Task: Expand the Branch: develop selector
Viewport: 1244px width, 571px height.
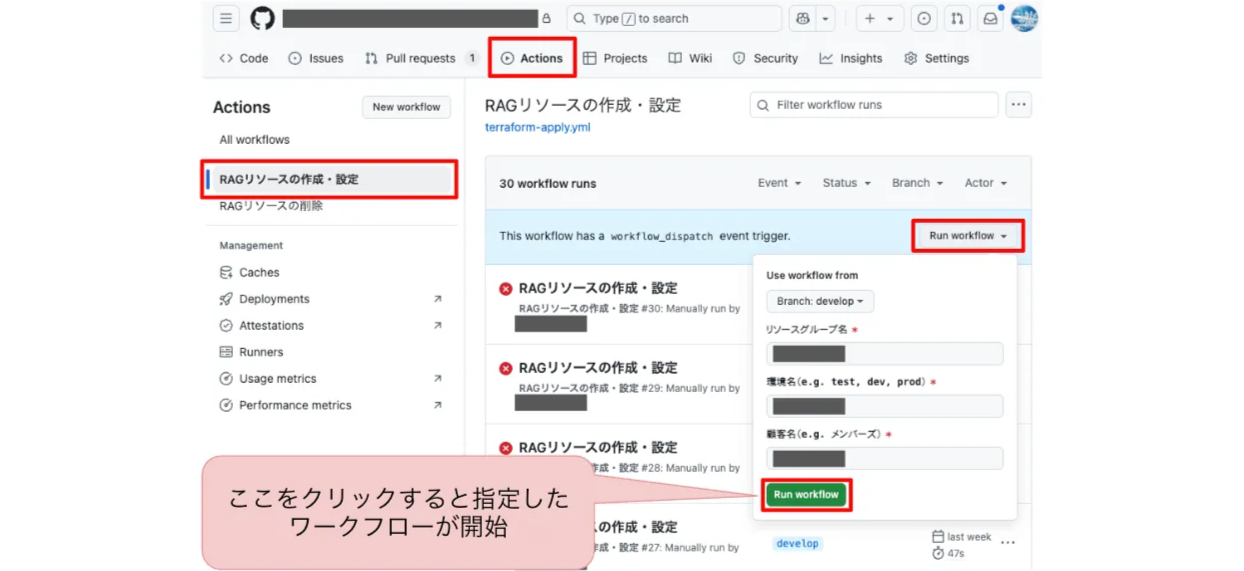Action: coord(820,301)
